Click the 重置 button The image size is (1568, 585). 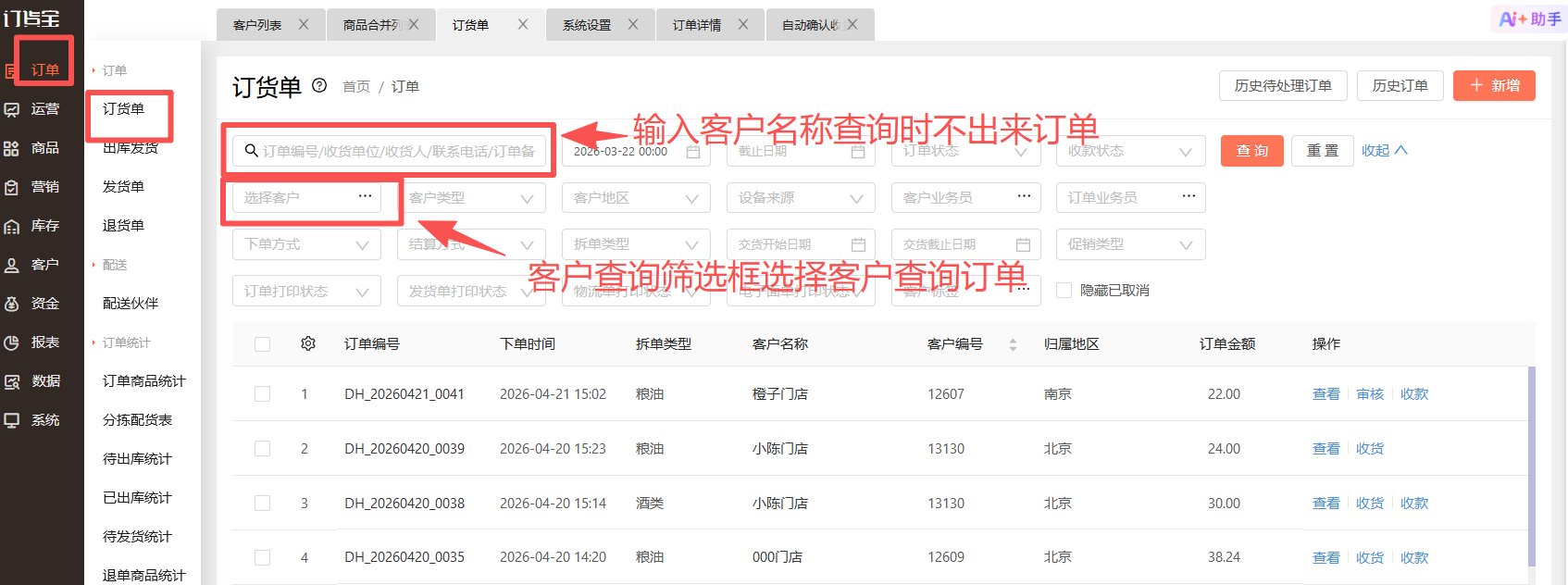coord(1323,151)
